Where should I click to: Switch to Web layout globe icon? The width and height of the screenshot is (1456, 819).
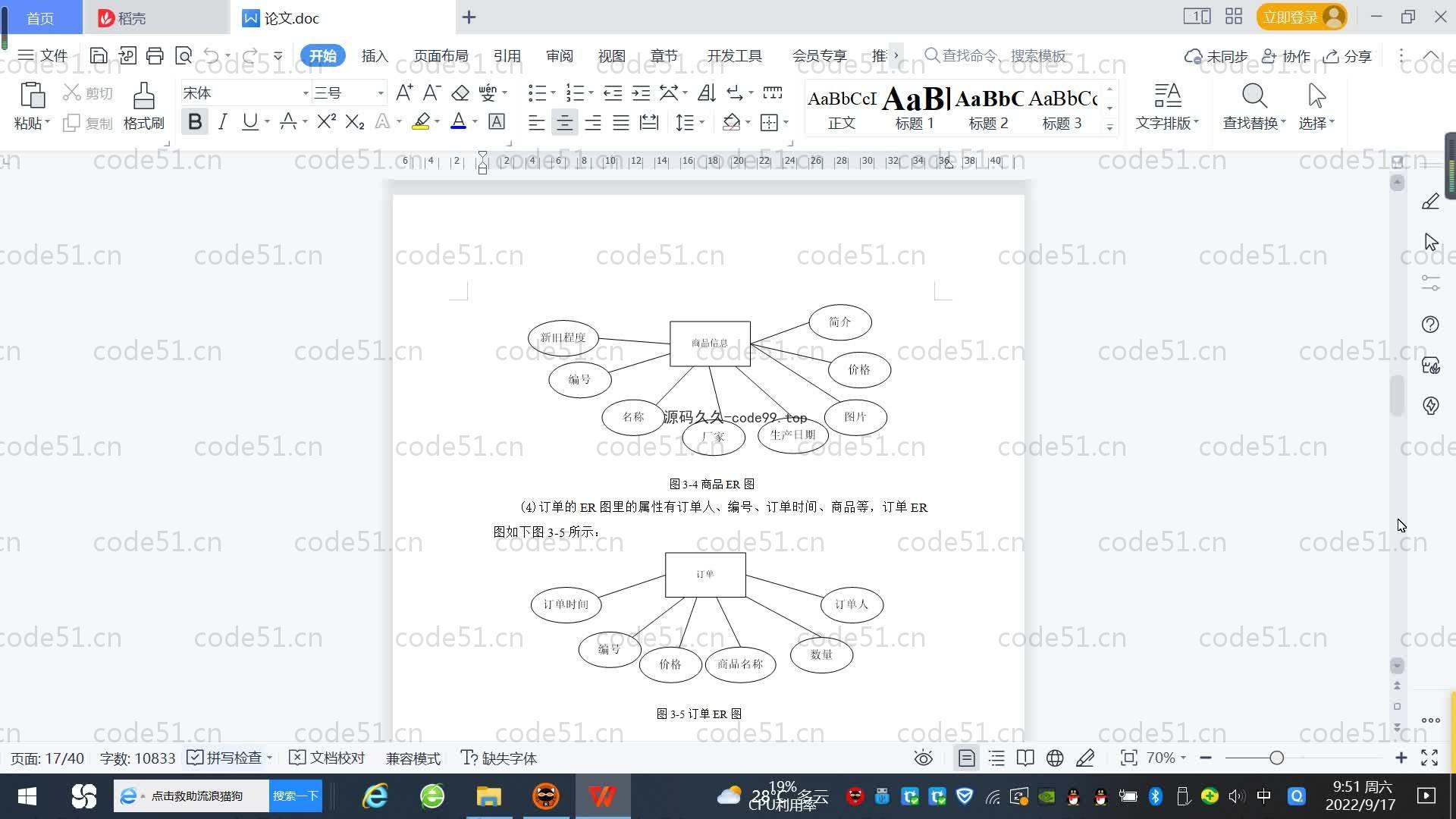pos(1055,758)
